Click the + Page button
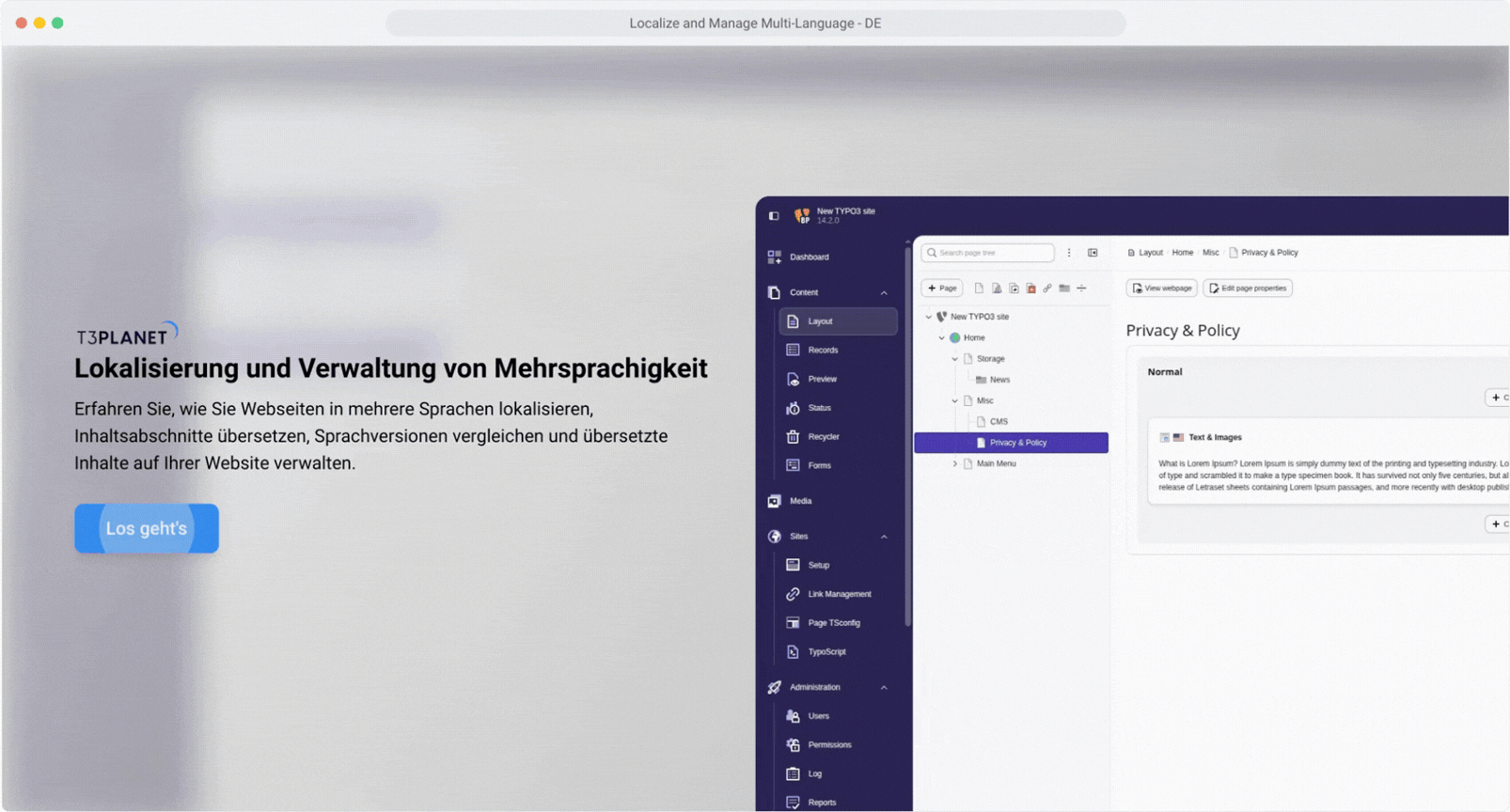The image size is (1510, 812). tap(942, 289)
